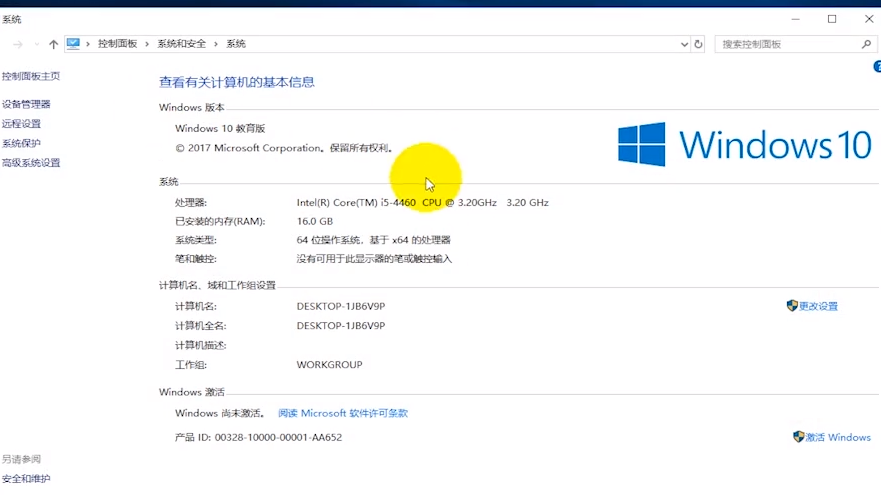The image size is (881, 495).
Task: Open 设备管理器 from sidebar
Action: pyautogui.click(x=26, y=105)
